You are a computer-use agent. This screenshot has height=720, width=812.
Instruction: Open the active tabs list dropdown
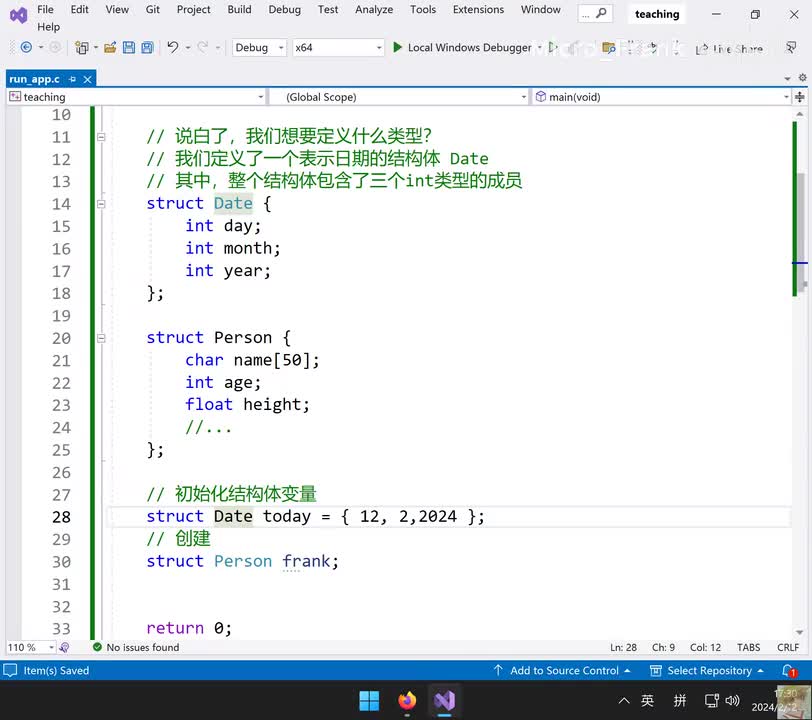point(787,79)
